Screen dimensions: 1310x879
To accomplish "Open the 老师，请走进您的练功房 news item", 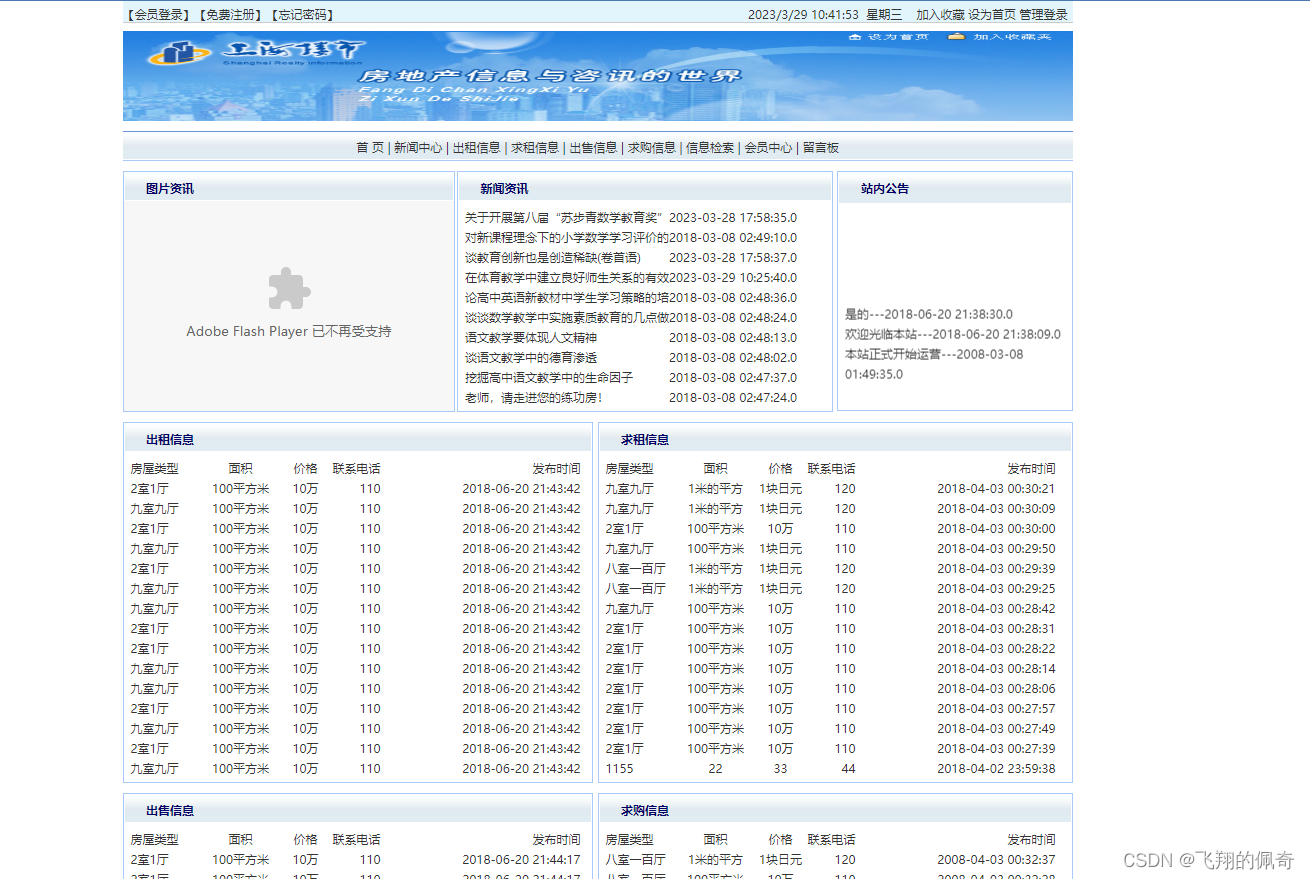I will [x=534, y=398].
